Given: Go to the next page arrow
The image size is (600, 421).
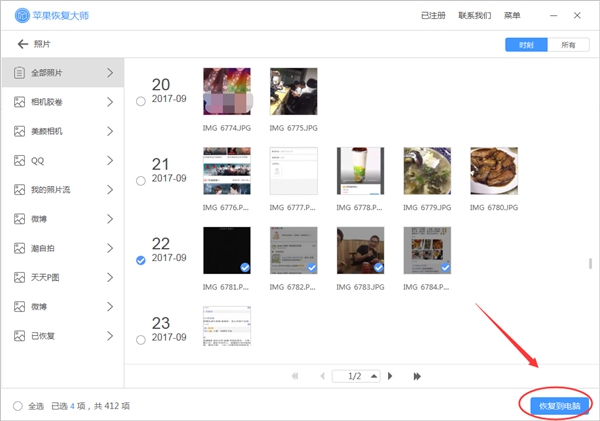Looking at the screenshot, I should point(390,376).
